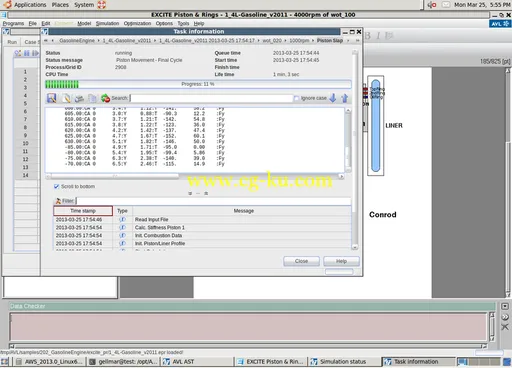Image resolution: width=512 pixels, height=368 pixels.
Task: Click the breadcrumb scroll-left double arrow
Action: tap(46, 40)
